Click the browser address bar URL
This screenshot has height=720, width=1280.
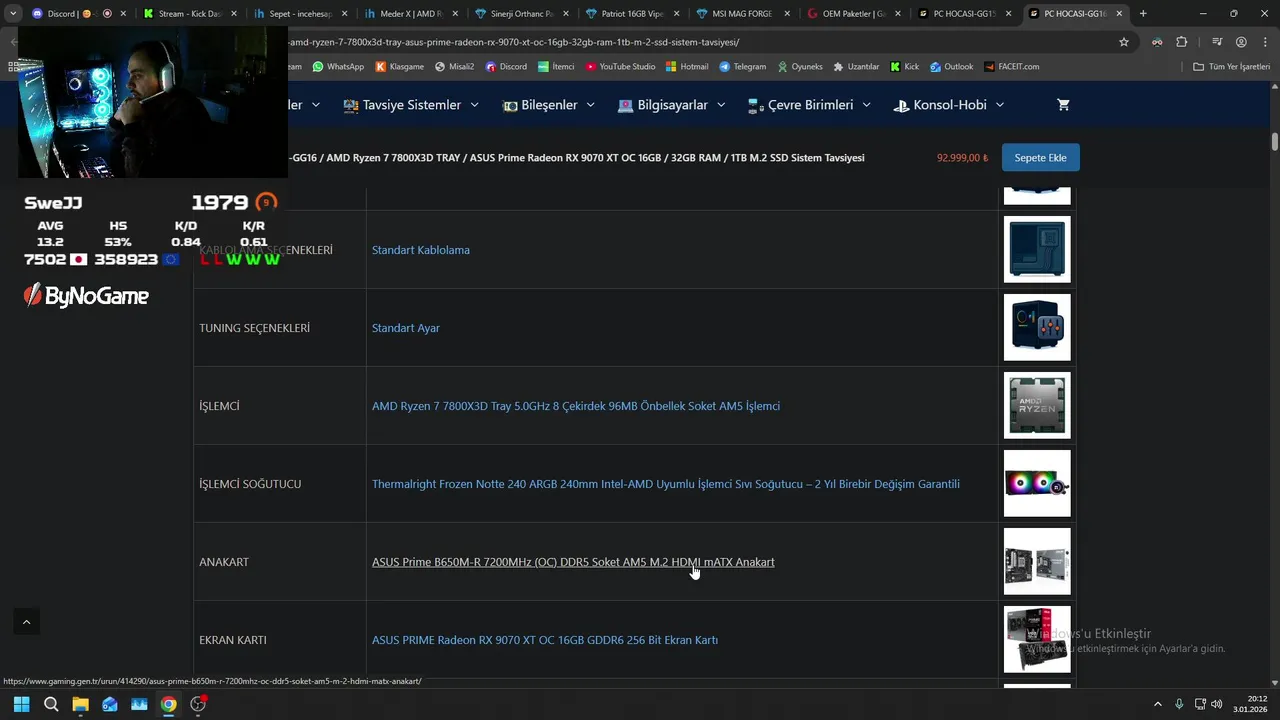(515, 42)
